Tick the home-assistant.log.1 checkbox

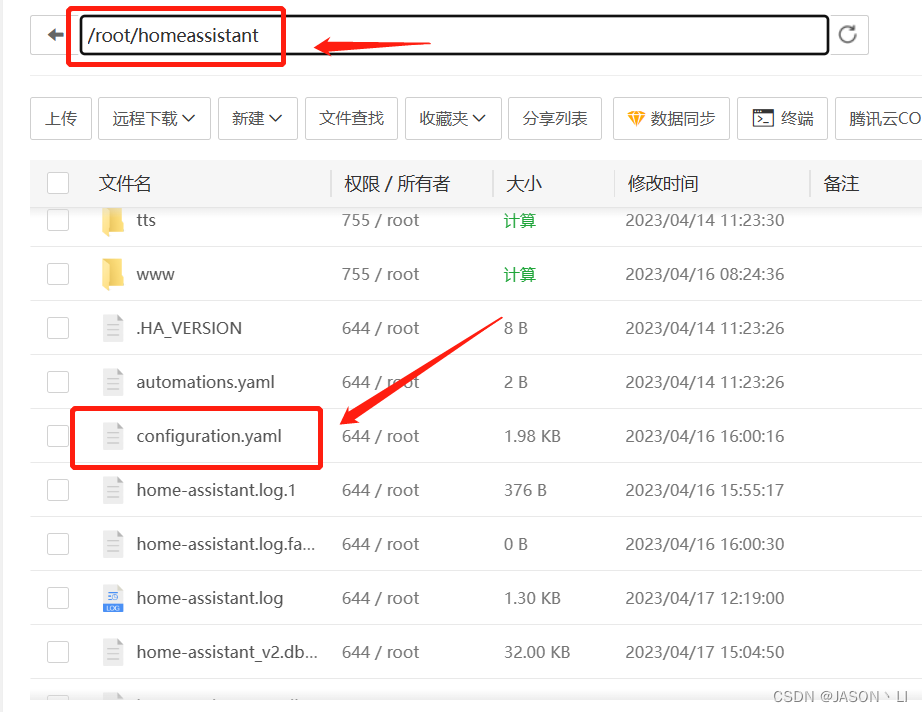pyautogui.click(x=58, y=490)
